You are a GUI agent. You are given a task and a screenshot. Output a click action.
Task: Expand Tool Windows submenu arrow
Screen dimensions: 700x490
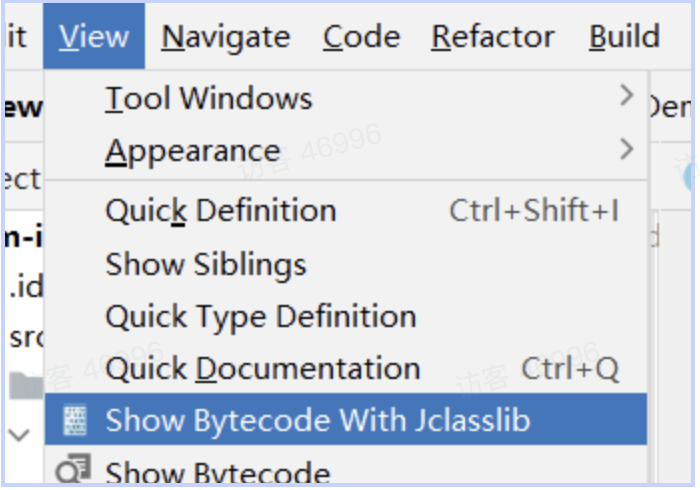click(x=627, y=96)
